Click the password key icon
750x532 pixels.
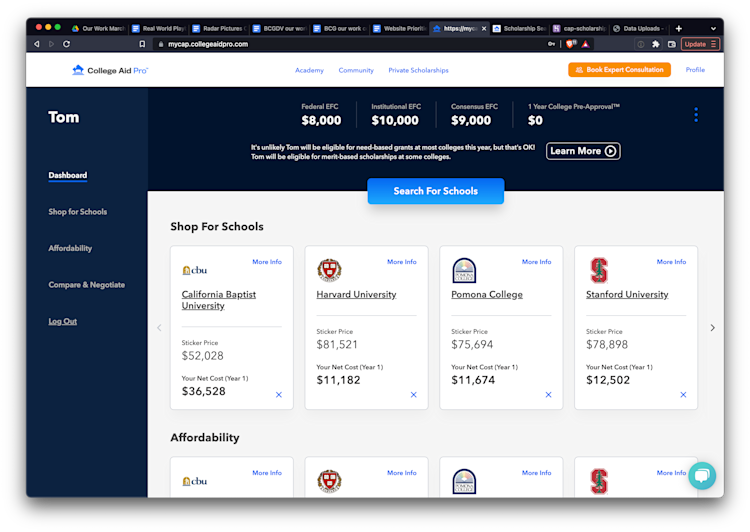[x=551, y=44]
